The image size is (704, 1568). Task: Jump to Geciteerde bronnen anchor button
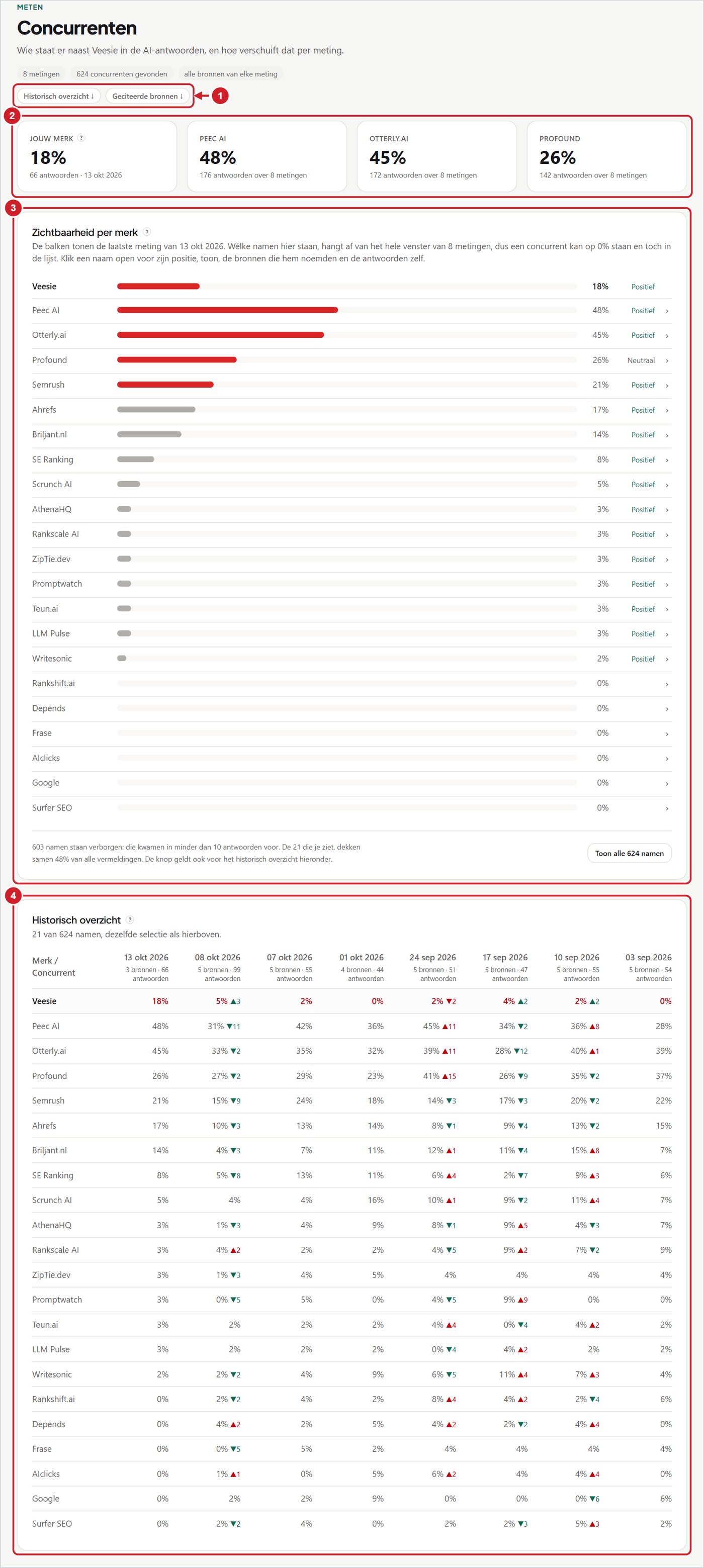(x=147, y=96)
